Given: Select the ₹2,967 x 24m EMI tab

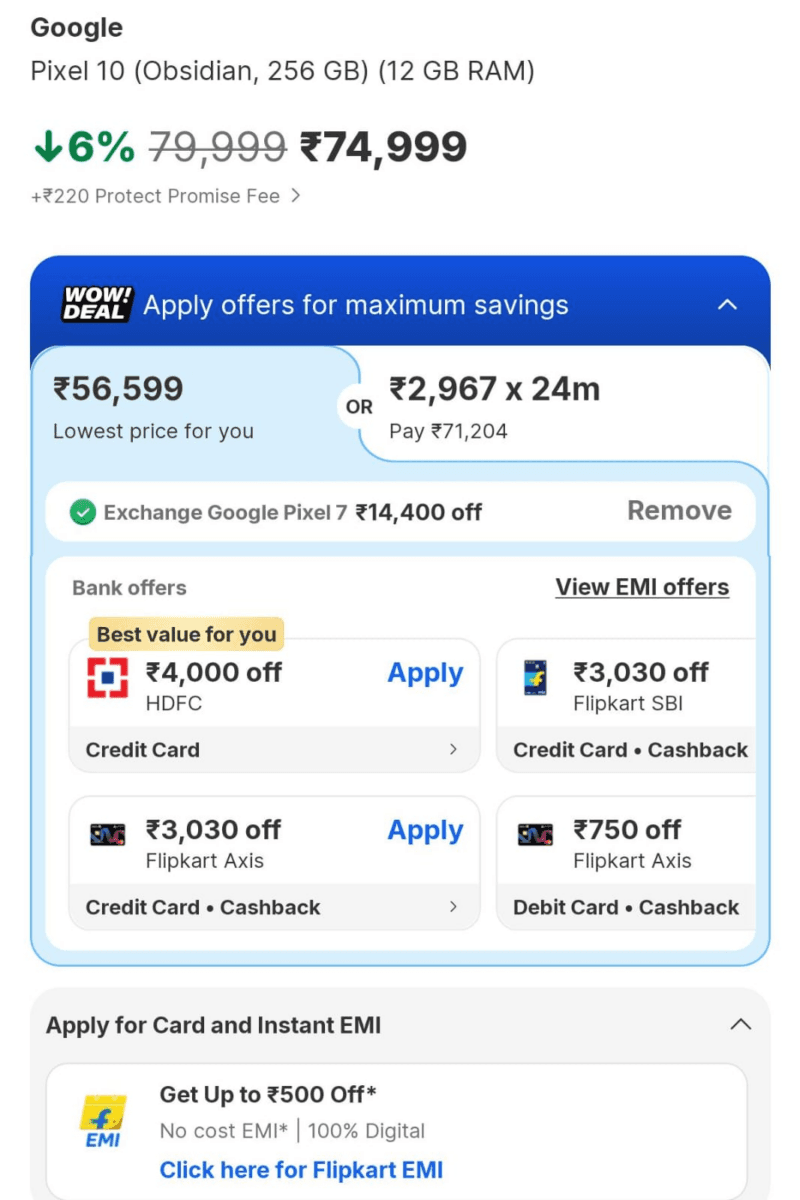Looking at the screenshot, I should coord(500,405).
